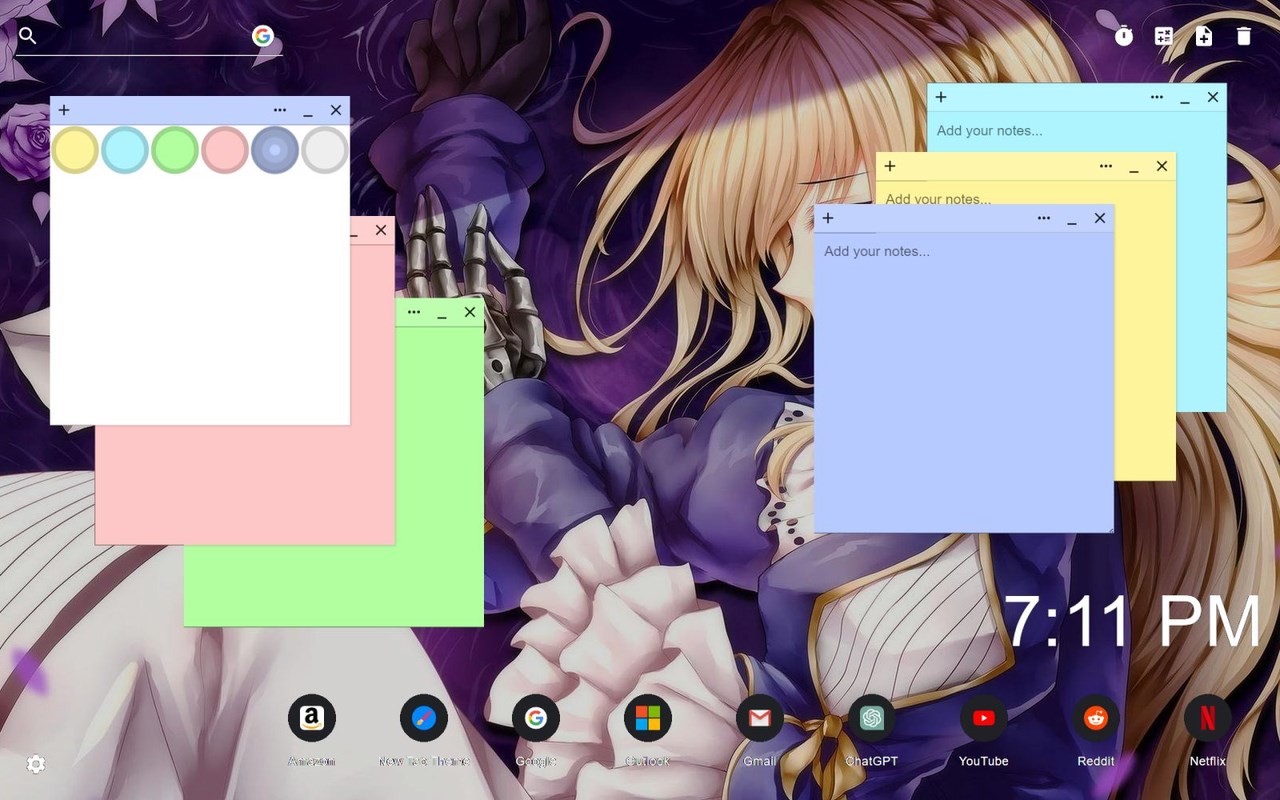This screenshot has height=800, width=1280.
Task: Close the pink sticky note
Action: point(381,230)
